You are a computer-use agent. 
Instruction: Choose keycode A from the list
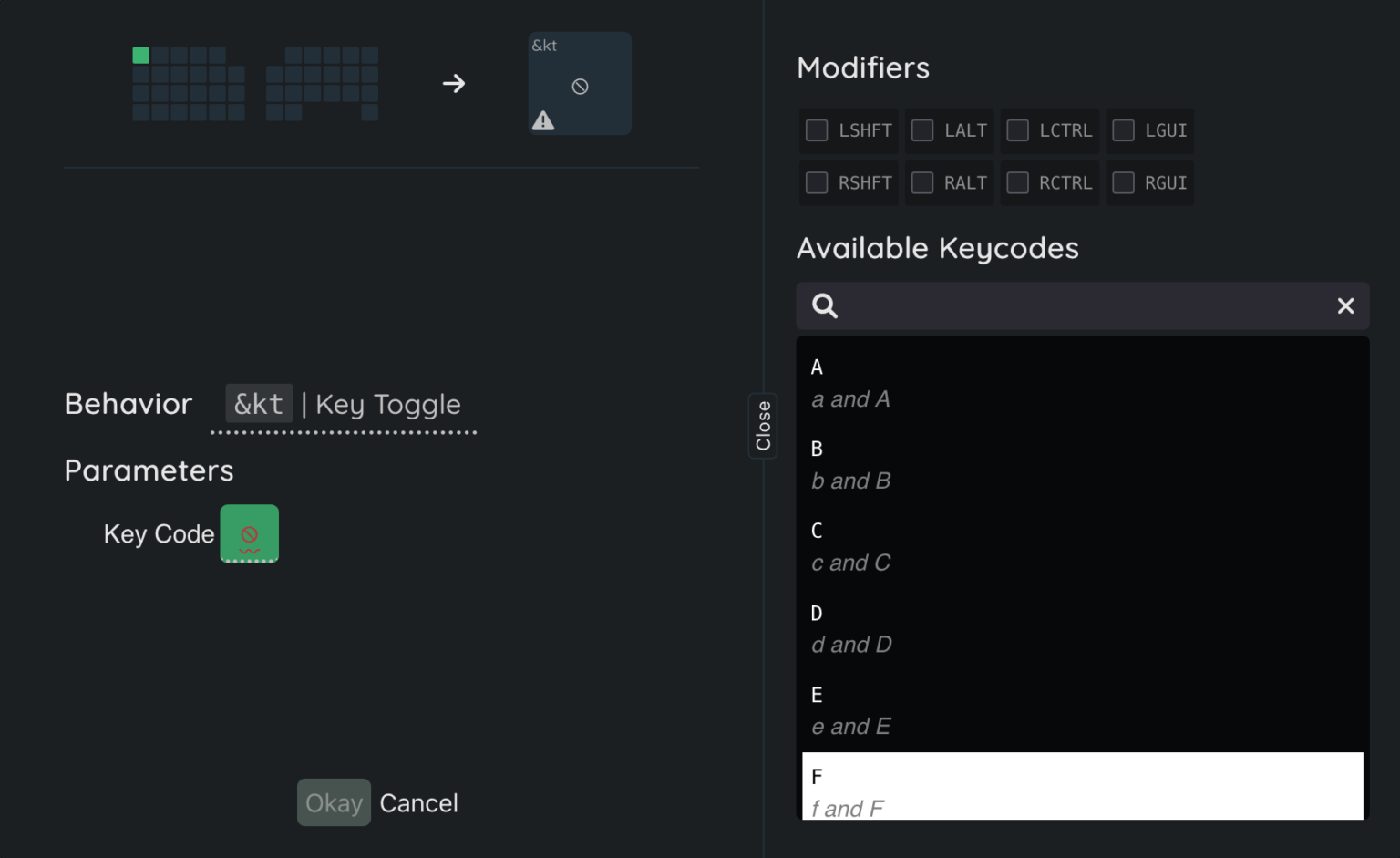tap(1082, 383)
